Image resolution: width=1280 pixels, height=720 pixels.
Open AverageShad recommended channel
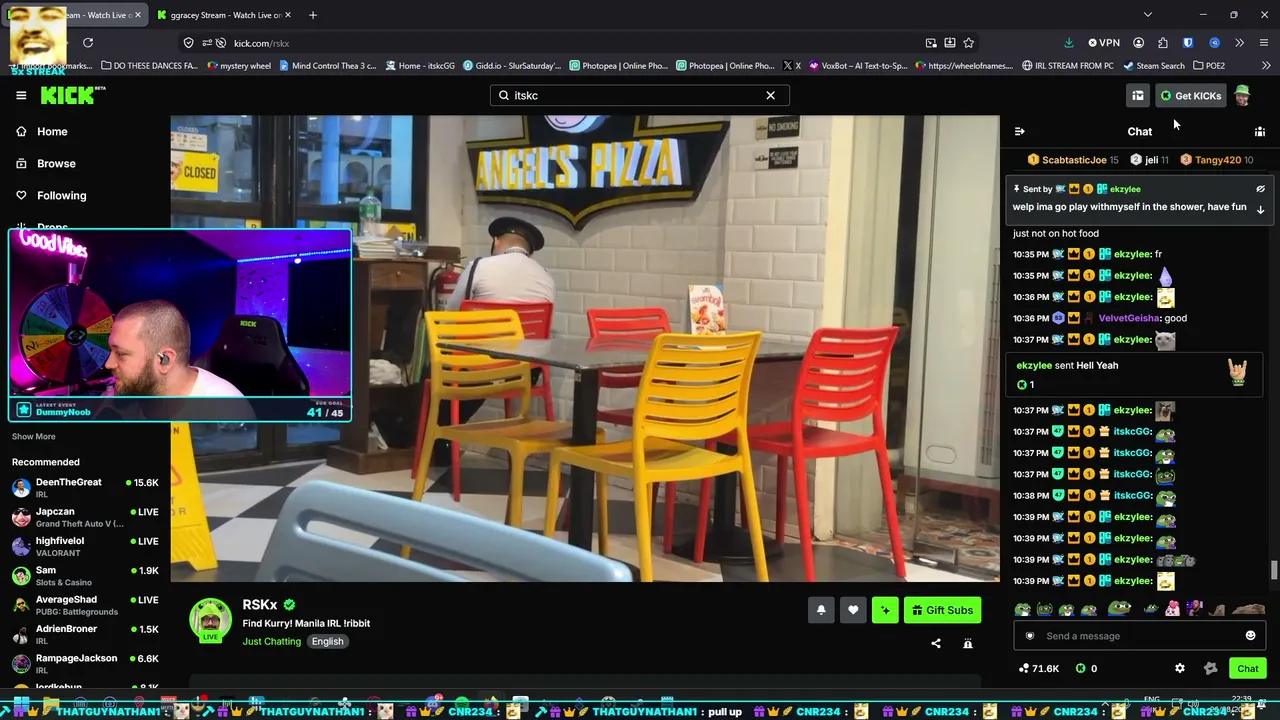[85, 605]
